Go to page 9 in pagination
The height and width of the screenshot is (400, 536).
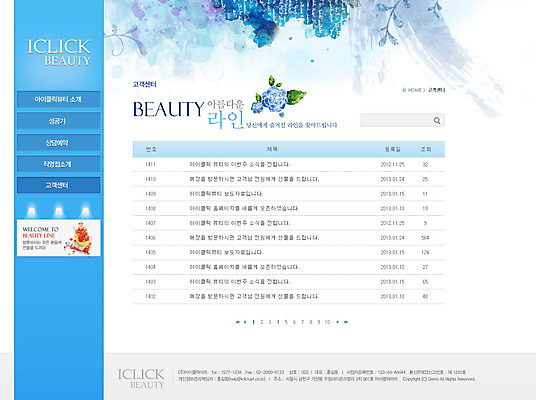(x=319, y=322)
